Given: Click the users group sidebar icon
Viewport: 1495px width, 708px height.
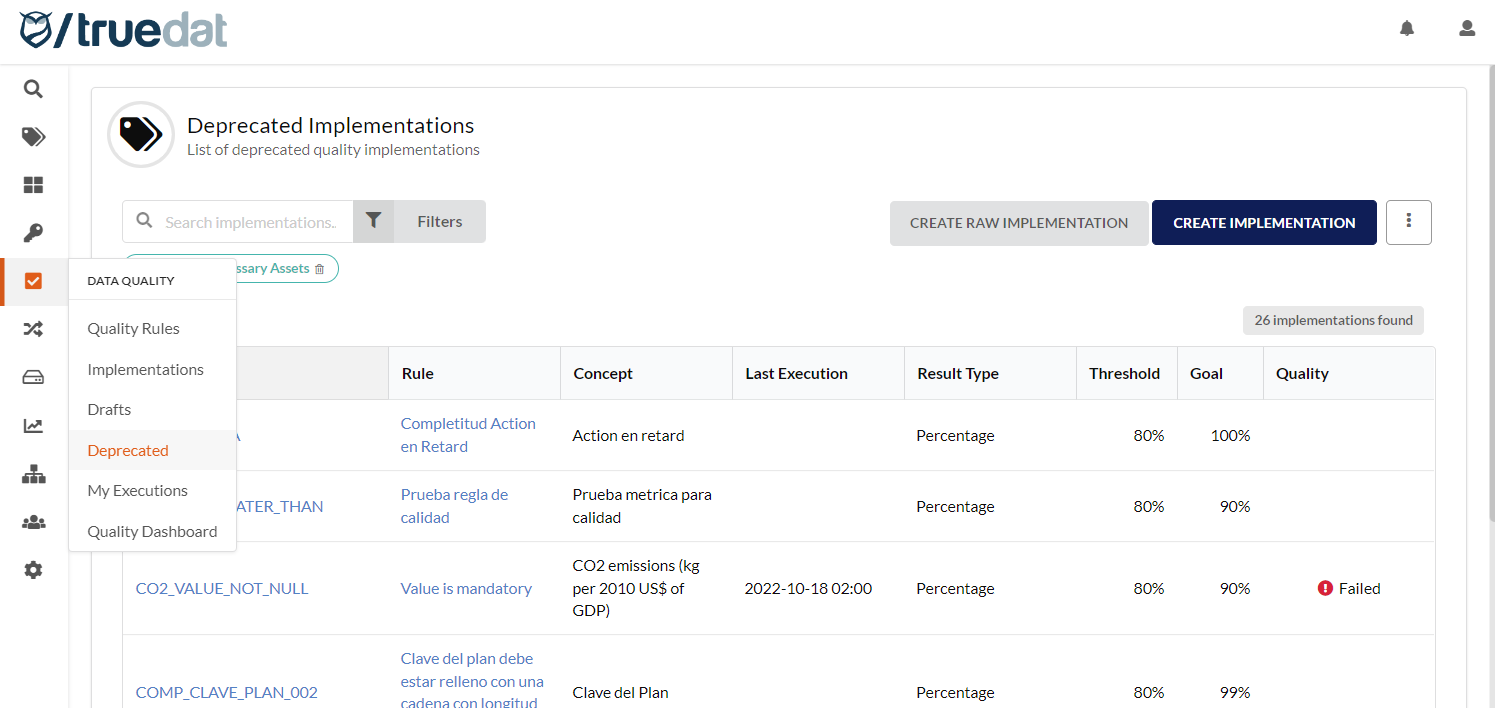Looking at the screenshot, I should [x=33, y=522].
